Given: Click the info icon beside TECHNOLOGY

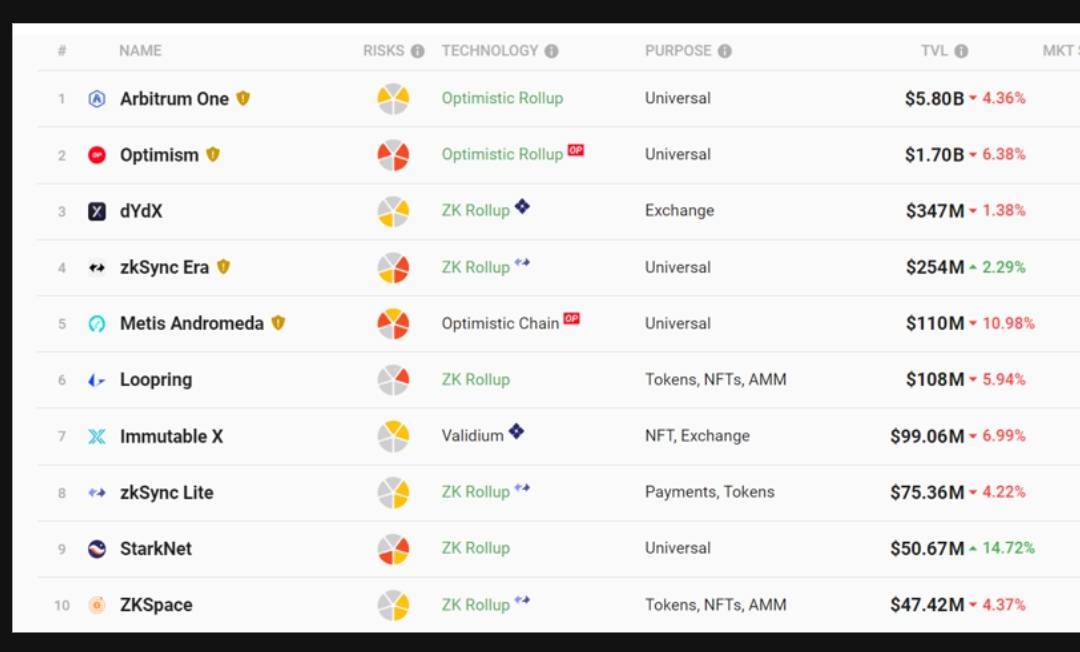Looking at the screenshot, I should tap(551, 51).
